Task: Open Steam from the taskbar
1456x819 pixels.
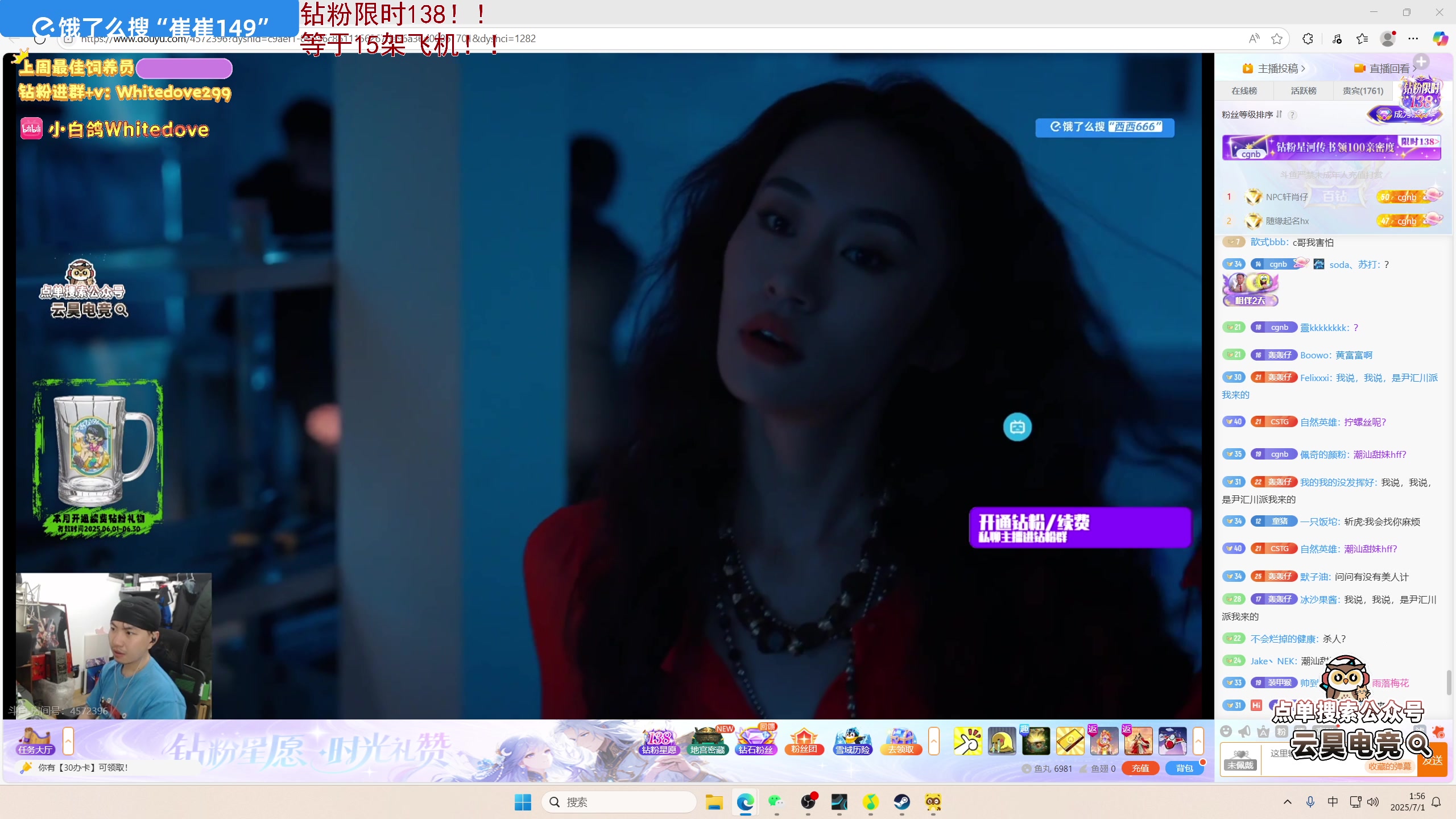Action: coord(901,802)
